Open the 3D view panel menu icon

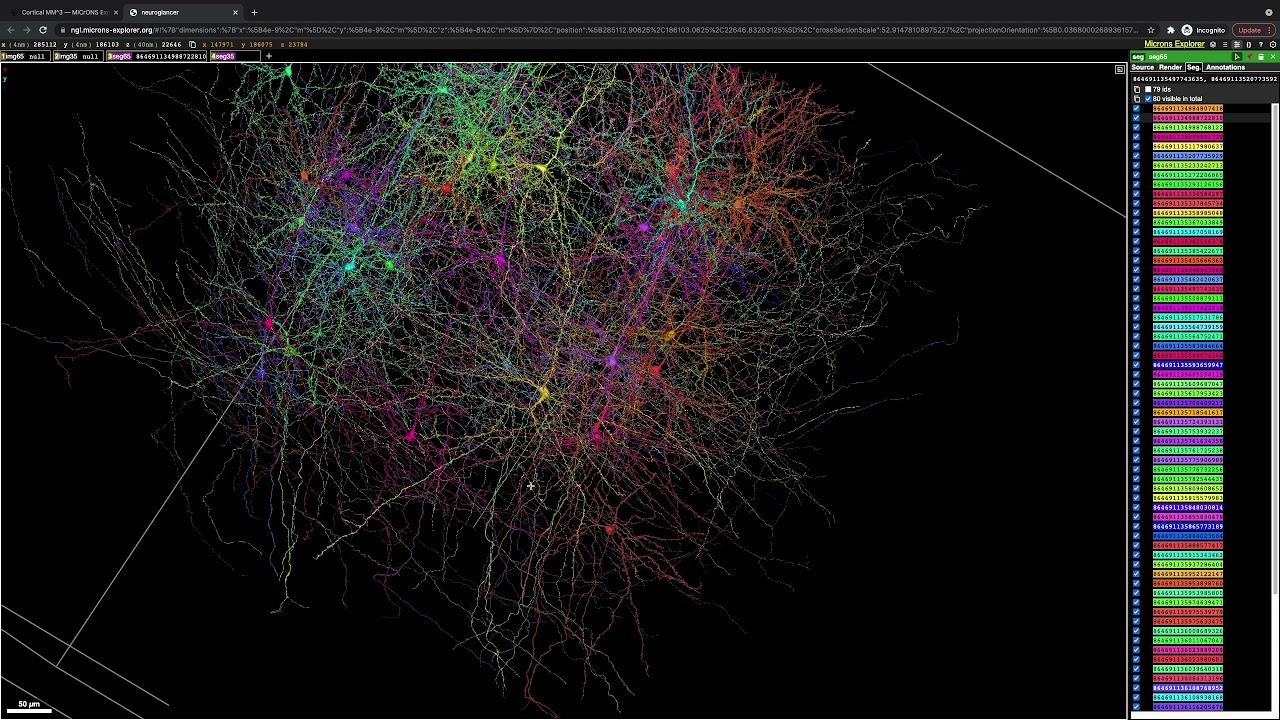(1119, 70)
